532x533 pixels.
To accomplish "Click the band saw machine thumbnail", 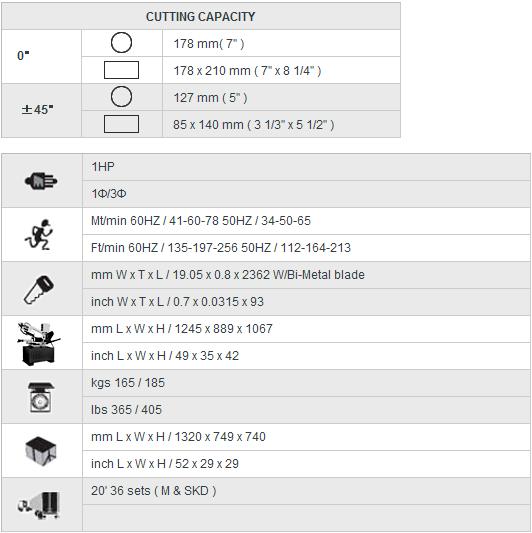I will pyautogui.click(x=39, y=344).
